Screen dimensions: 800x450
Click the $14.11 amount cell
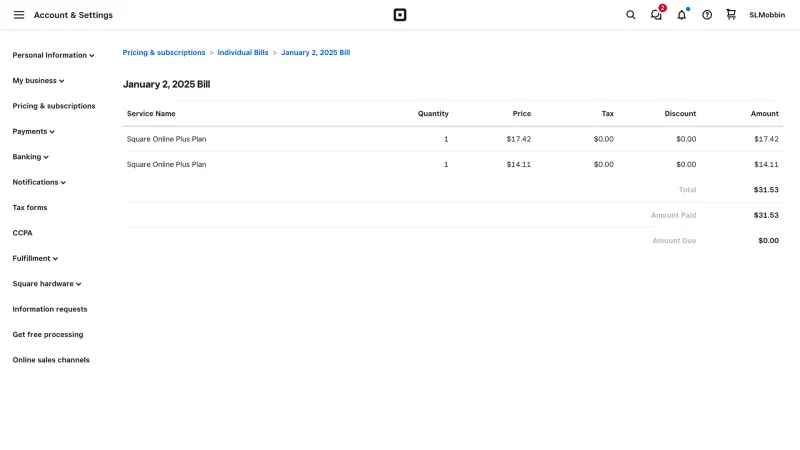point(766,164)
